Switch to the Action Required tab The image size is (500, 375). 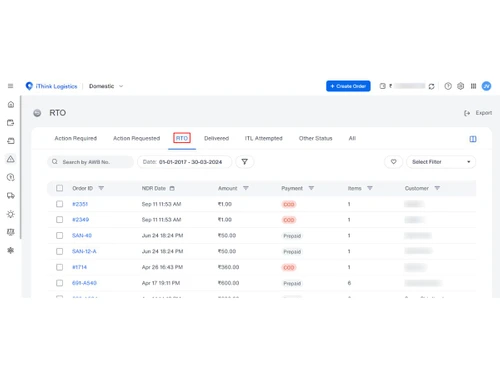point(76,138)
